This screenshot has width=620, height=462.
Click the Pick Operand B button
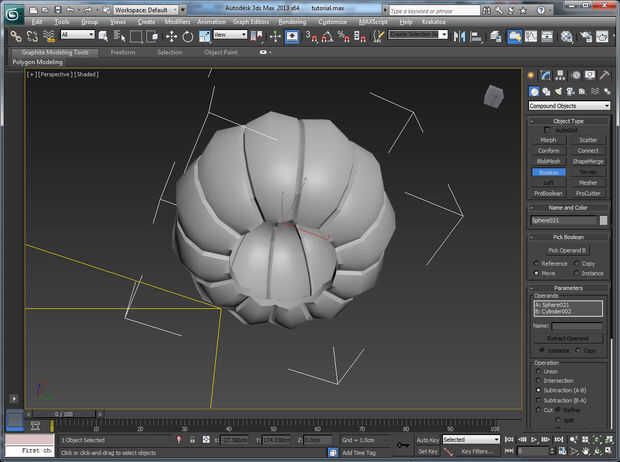click(x=568, y=250)
